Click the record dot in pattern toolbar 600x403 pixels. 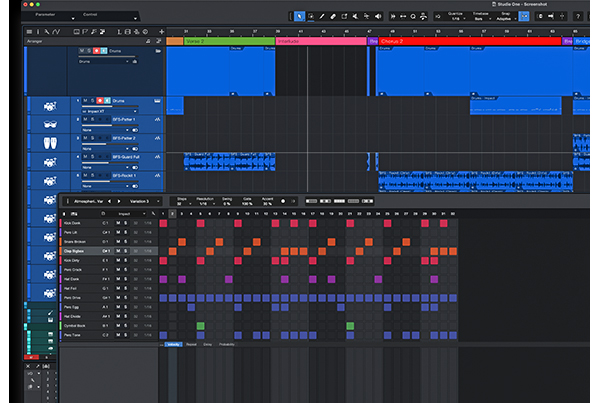tap(283, 201)
